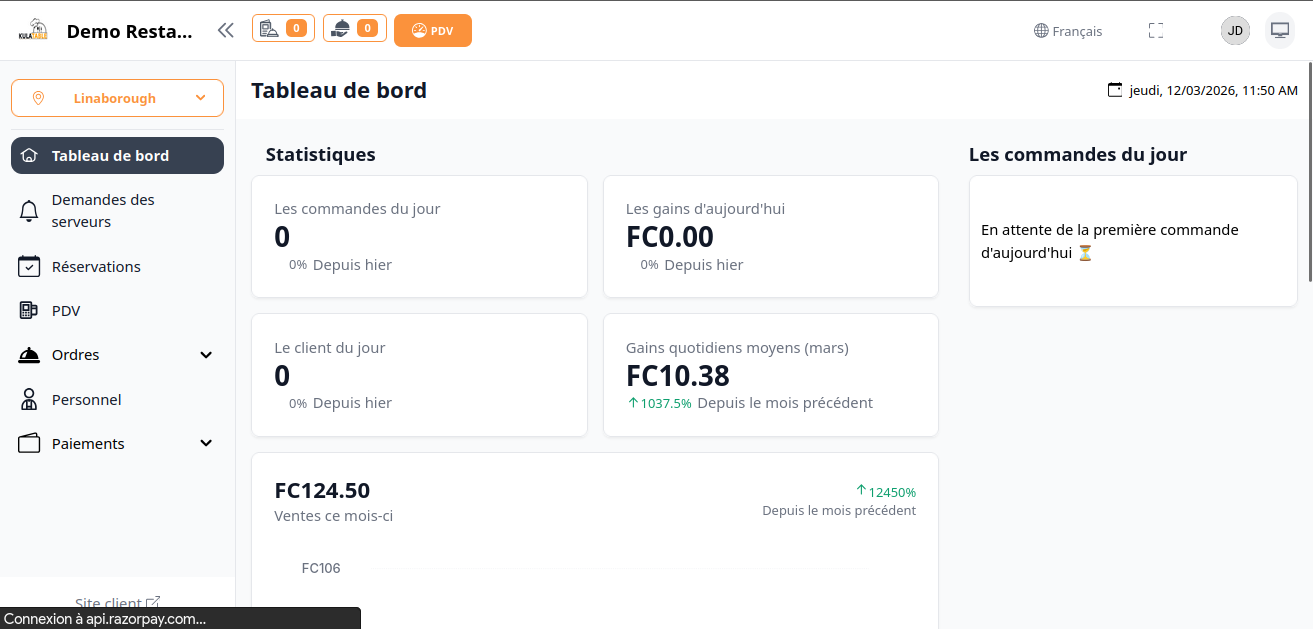
Task: Click the monitor display theme icon
Action: click(1279, 30)
